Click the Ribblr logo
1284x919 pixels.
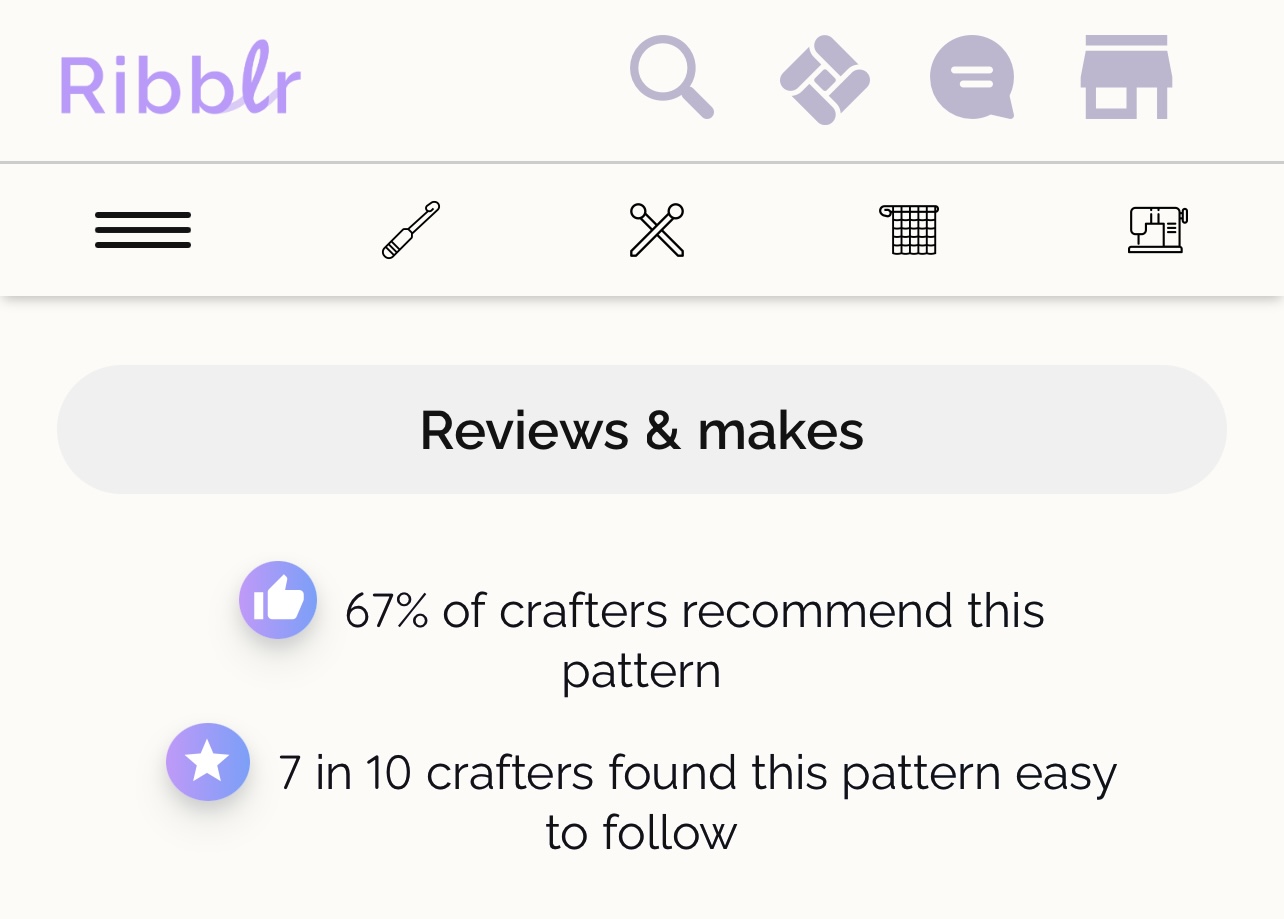coord(180,80)
